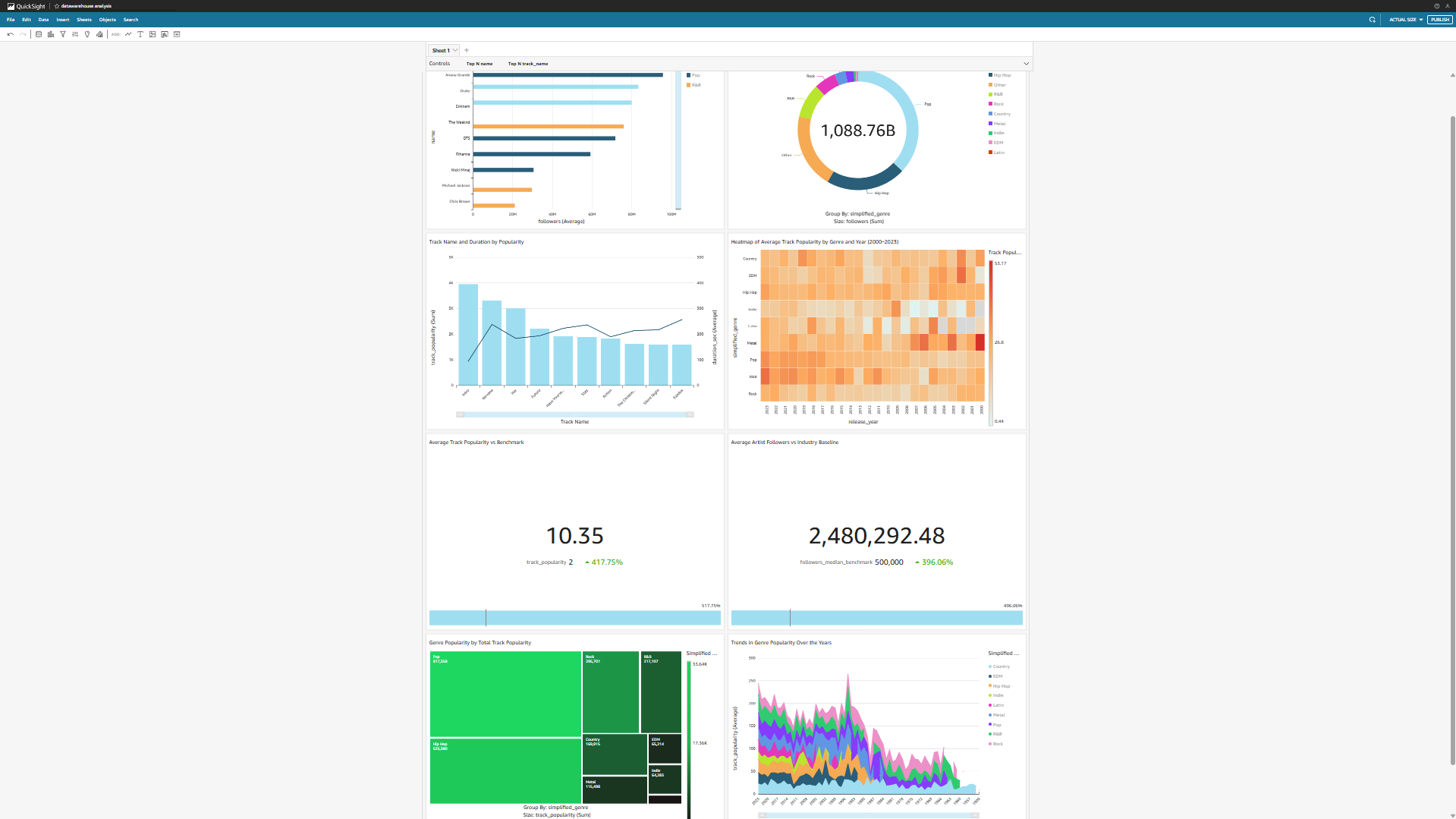This screenshot has width=1456, height=819.
Task: Click the Country tile in treemap
Action: pyautogui.click(x=615, y=754)
